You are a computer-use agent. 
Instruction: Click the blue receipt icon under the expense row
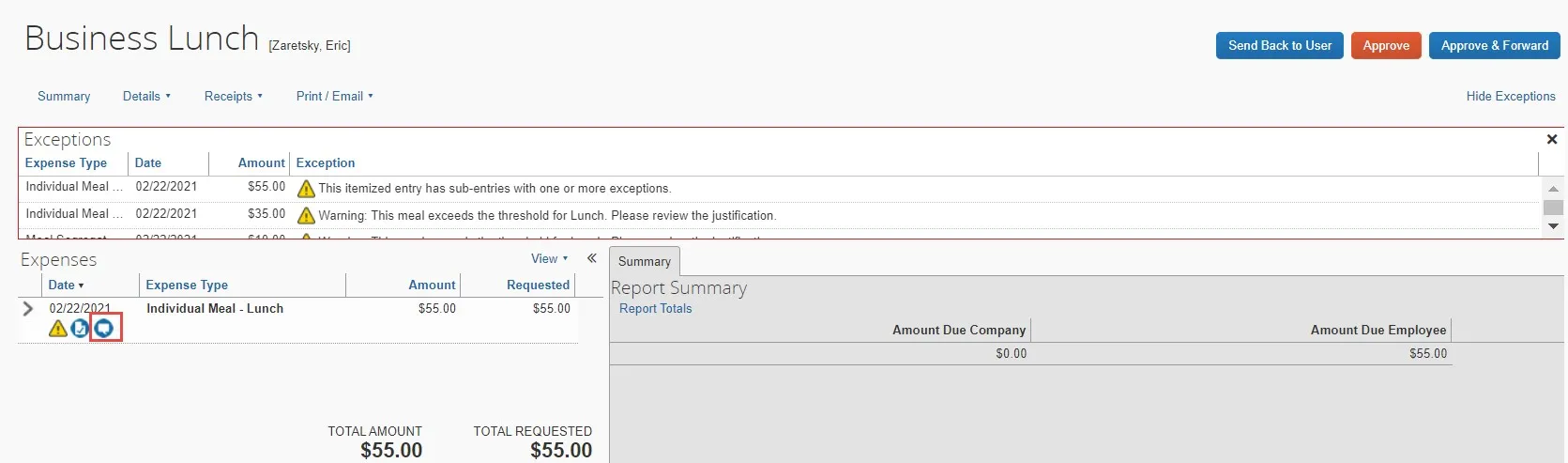80,328
